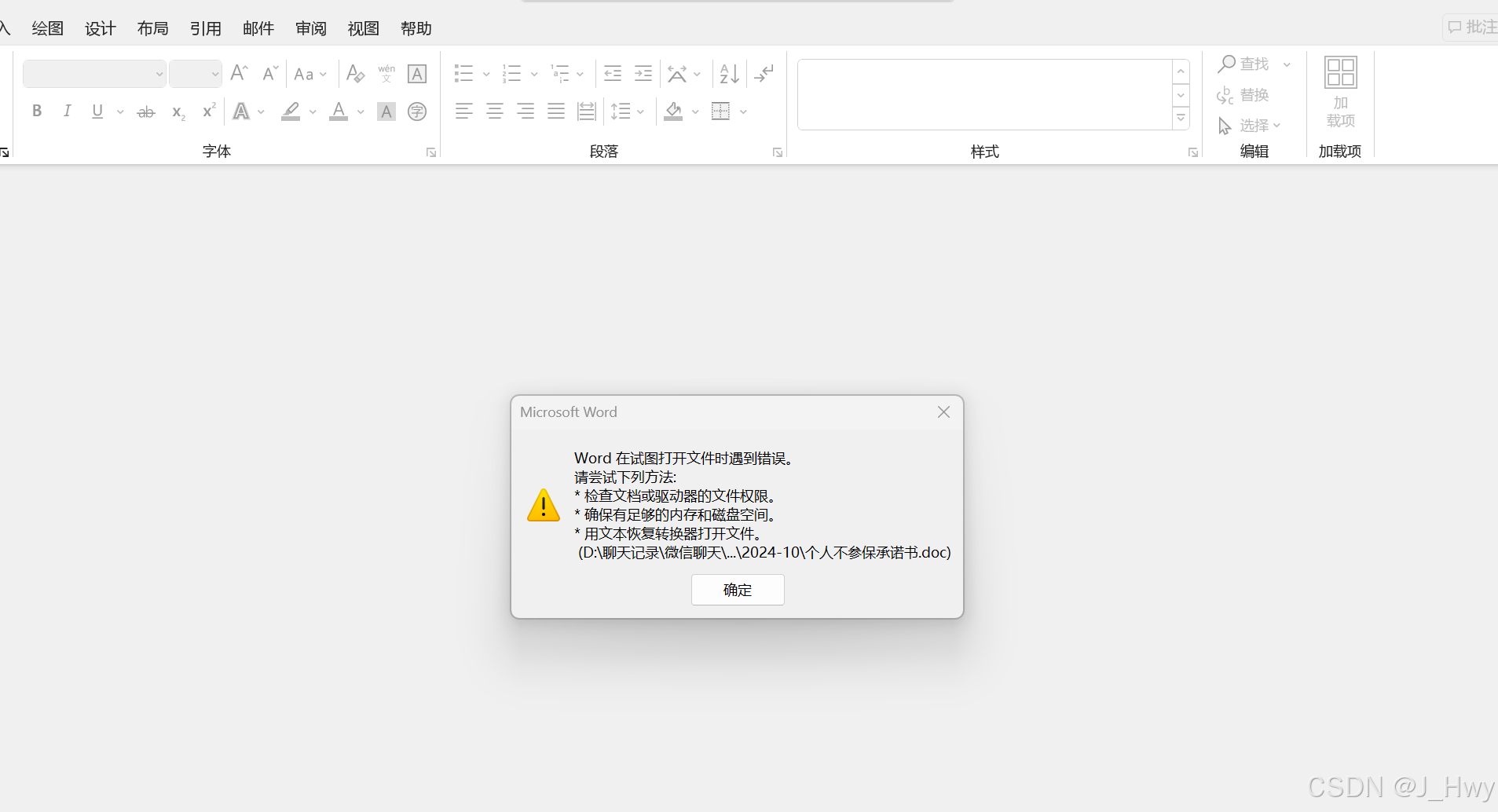Viewport: 1498px width, 812px height.
Task: Toggle strikethrough text
Action: click(146, 112)
